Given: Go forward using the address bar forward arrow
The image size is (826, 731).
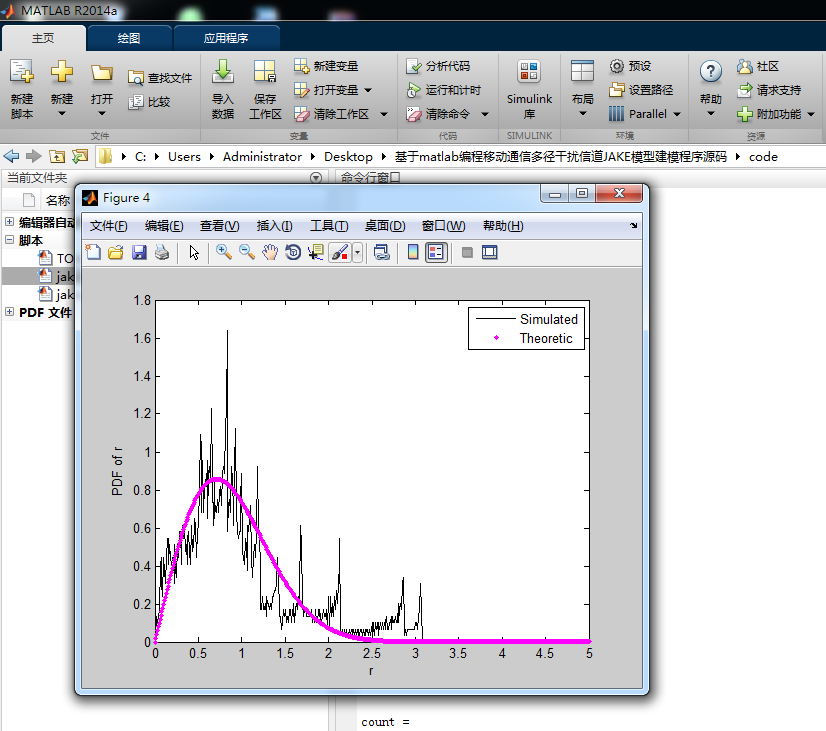Looking at the screenshot, I should coord(34,156).
